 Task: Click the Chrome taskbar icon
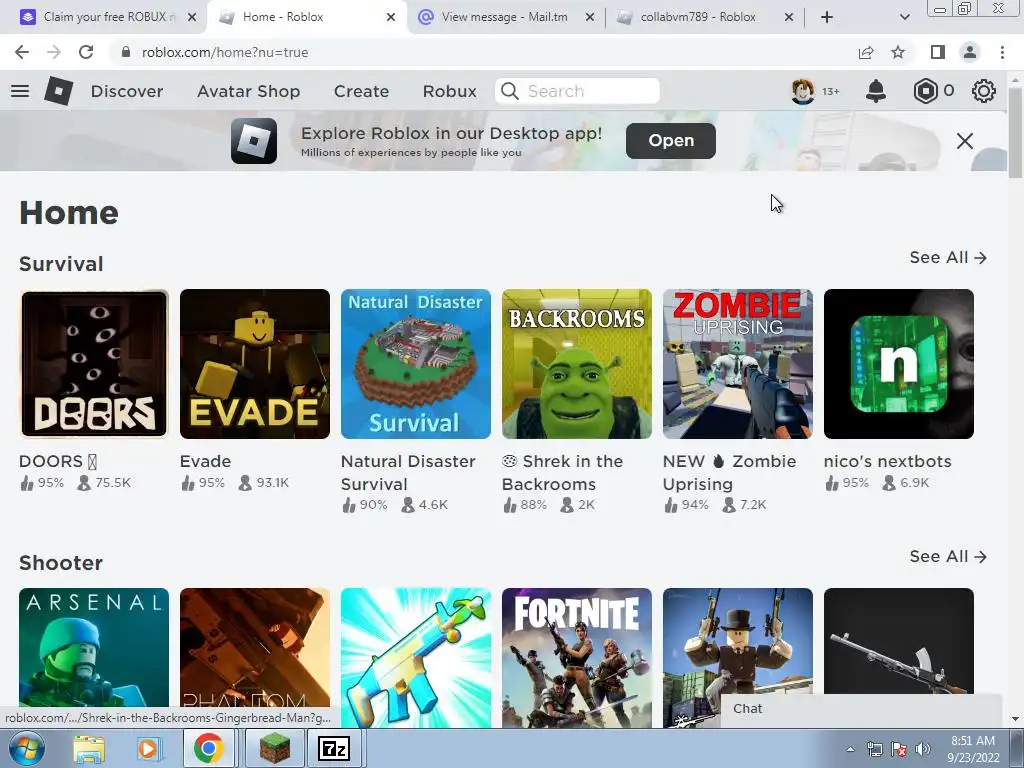click(208, 748)
